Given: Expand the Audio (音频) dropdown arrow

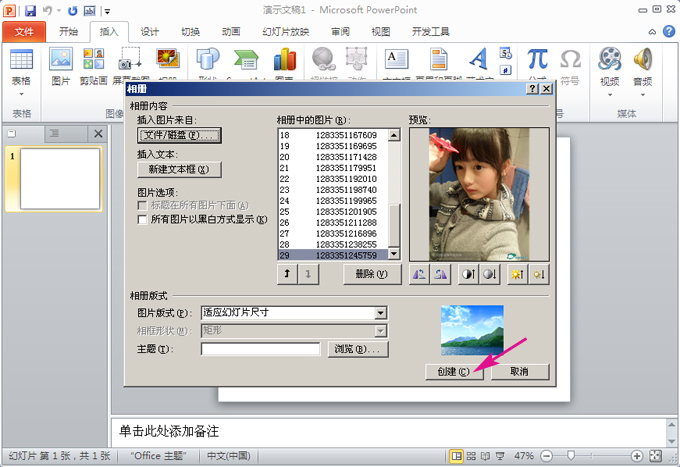Looking at the screenshot, I should tap(643, 95).
